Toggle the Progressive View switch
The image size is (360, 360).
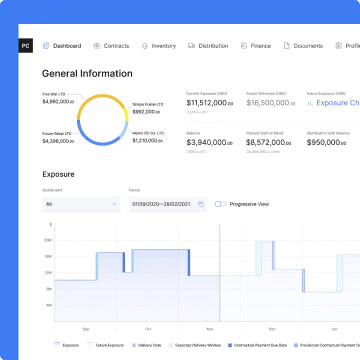point(221,204)
